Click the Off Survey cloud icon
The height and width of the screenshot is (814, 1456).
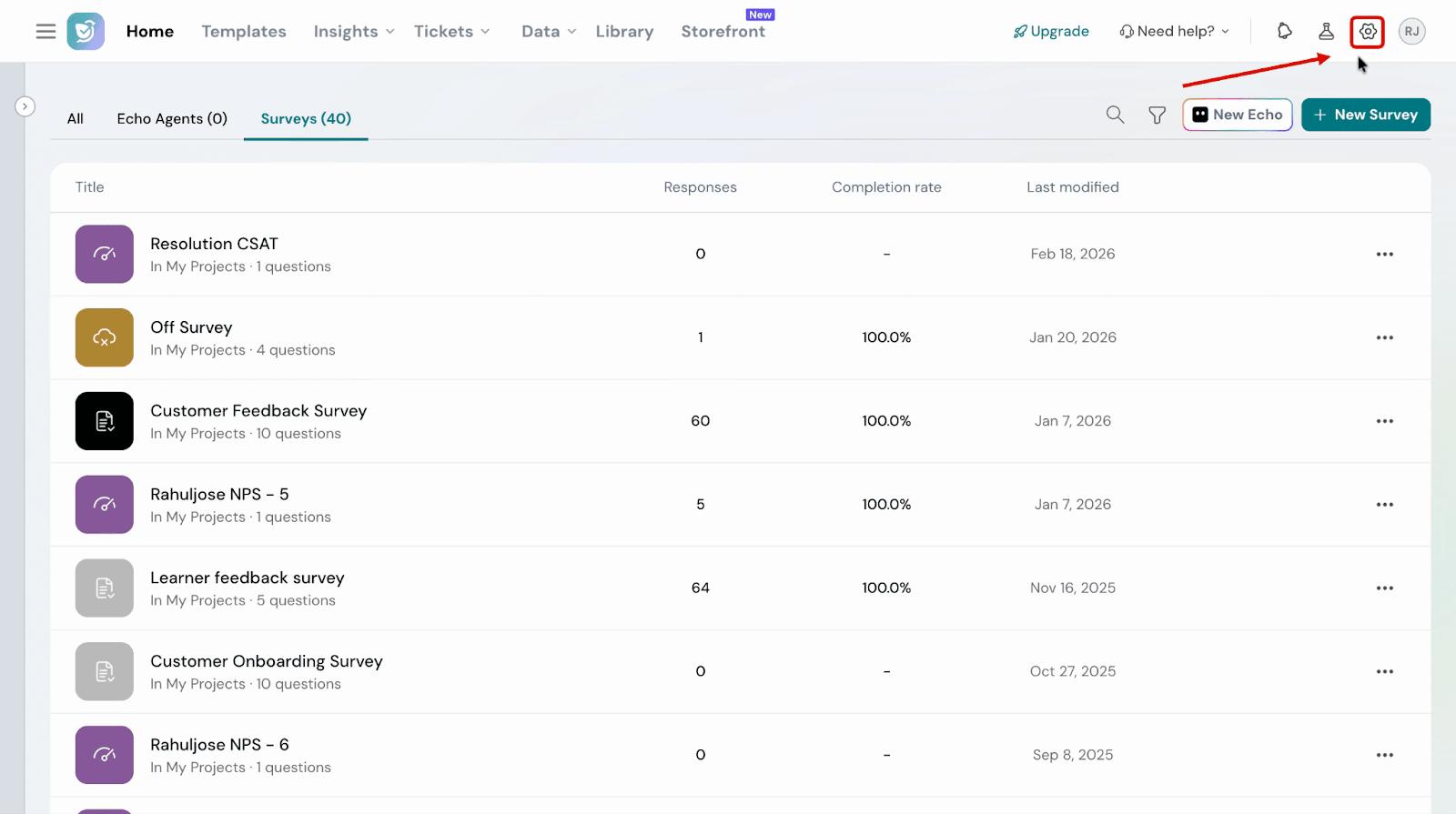pyautogui.click(x=105, y=337)
